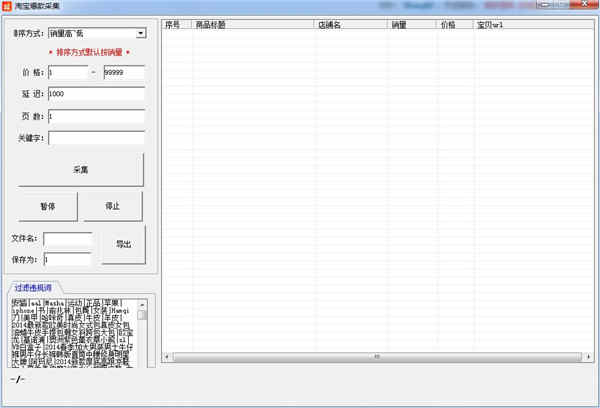This screenshot has width=600, height=408.
Task: Sort by the 商品标题 column header
Action: [x=253, y=25]
